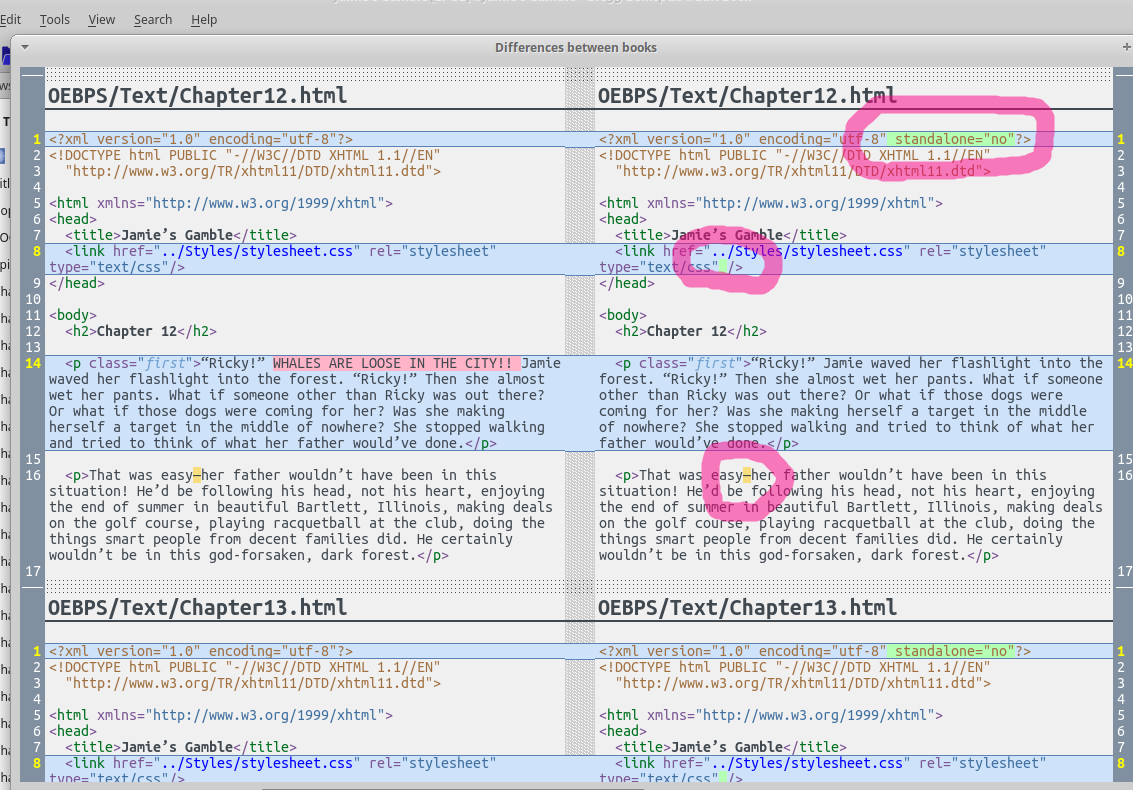Click the right pane OEBPS/Text/Chapter12.html heading

coord(747,95)
